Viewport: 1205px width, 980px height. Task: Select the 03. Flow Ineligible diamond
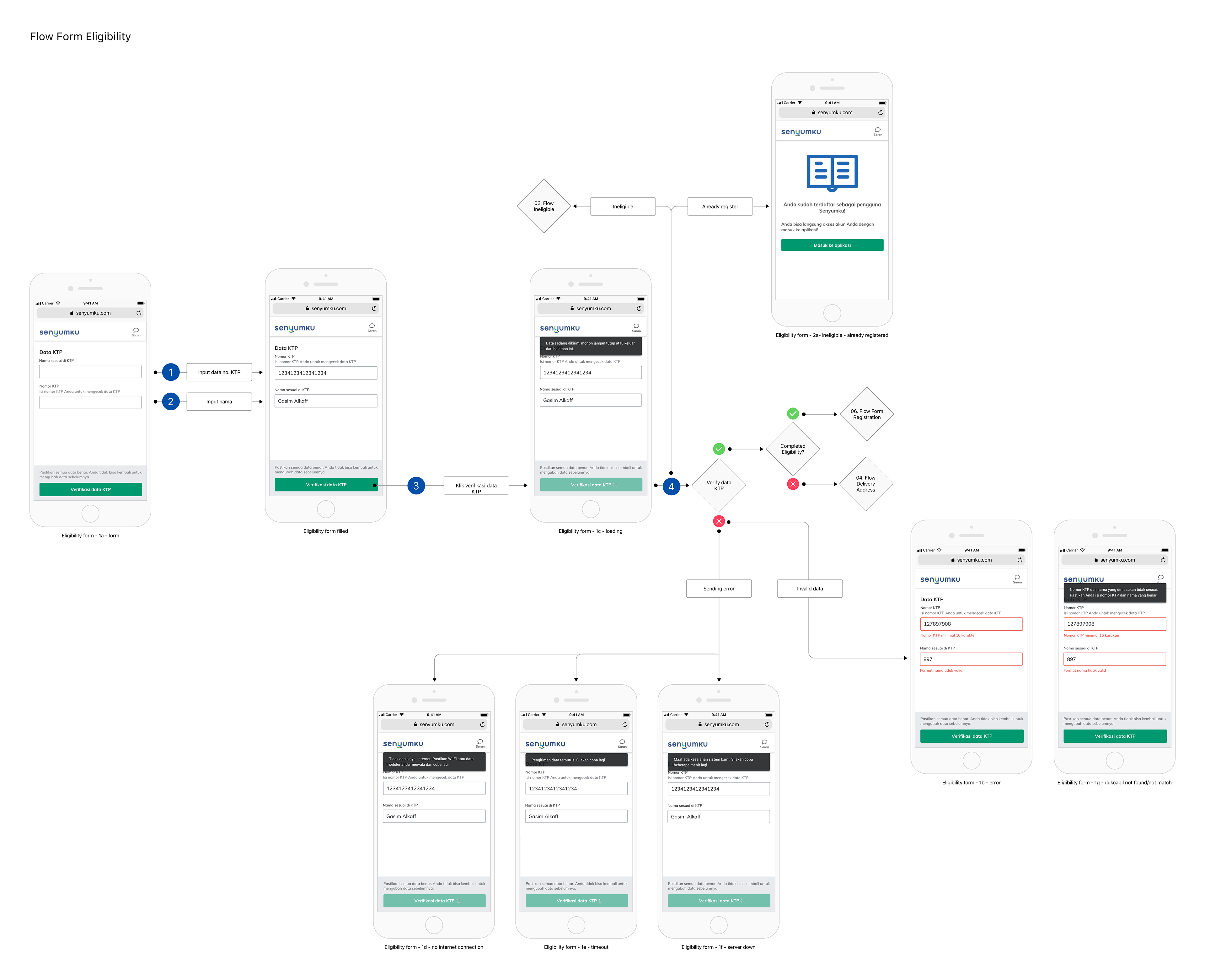[544, 206]
